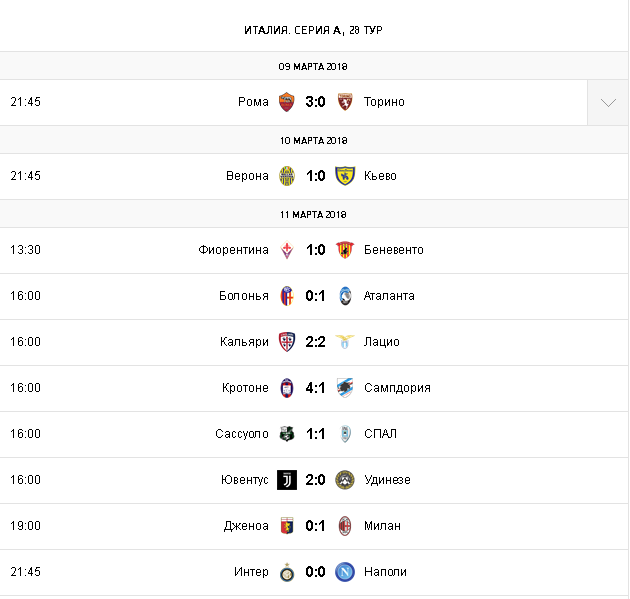Click the Roma club crest icon

coord(287,102)
